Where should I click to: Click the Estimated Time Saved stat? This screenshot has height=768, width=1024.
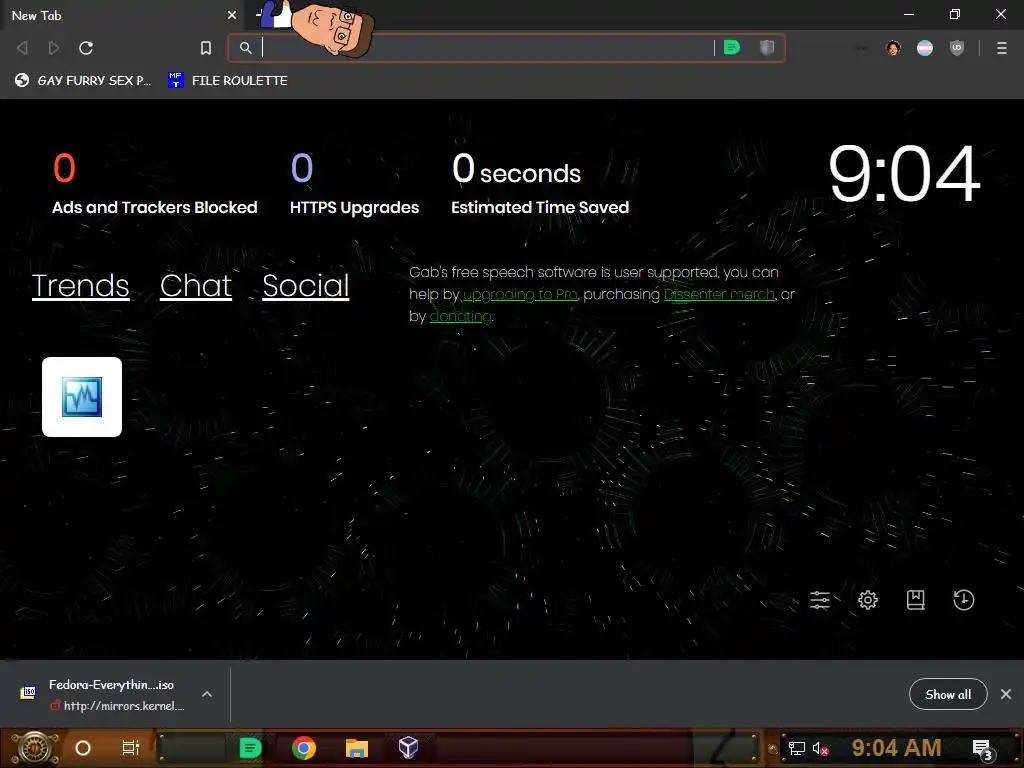coord(540,184)
